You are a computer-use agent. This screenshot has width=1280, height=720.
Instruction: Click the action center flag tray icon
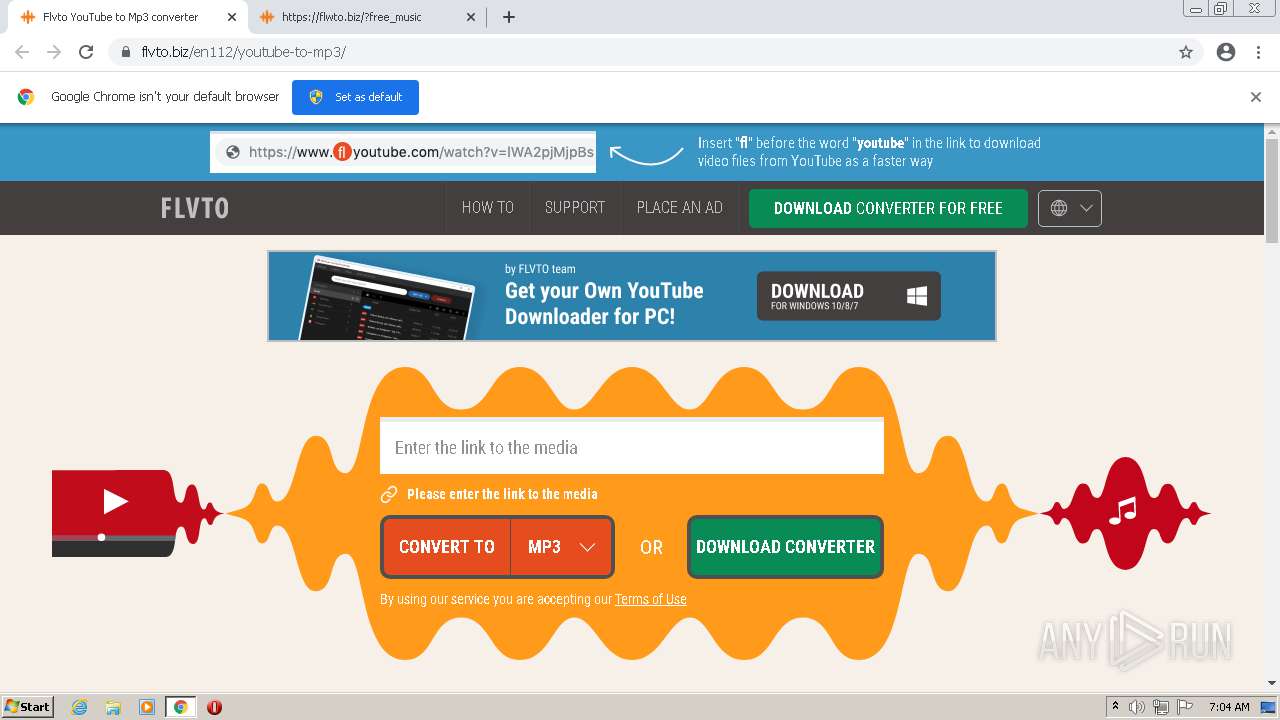tap(1185, 707)
